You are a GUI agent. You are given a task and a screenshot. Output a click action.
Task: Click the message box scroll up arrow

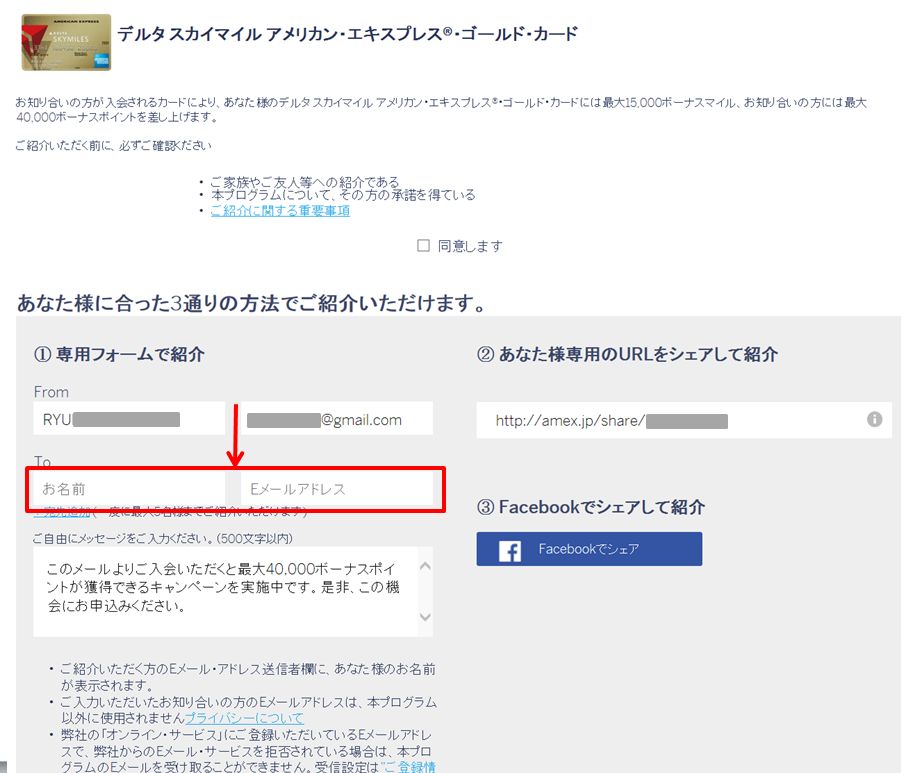pos(425,566)
